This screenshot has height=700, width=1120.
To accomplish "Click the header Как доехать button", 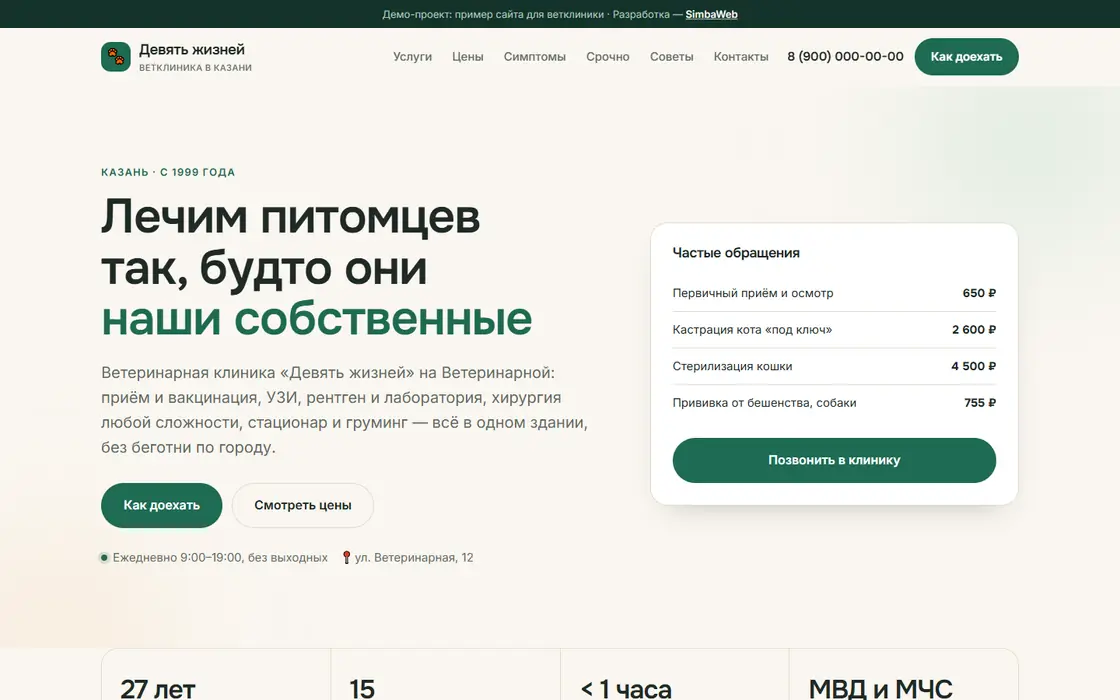I will [966, 56].
